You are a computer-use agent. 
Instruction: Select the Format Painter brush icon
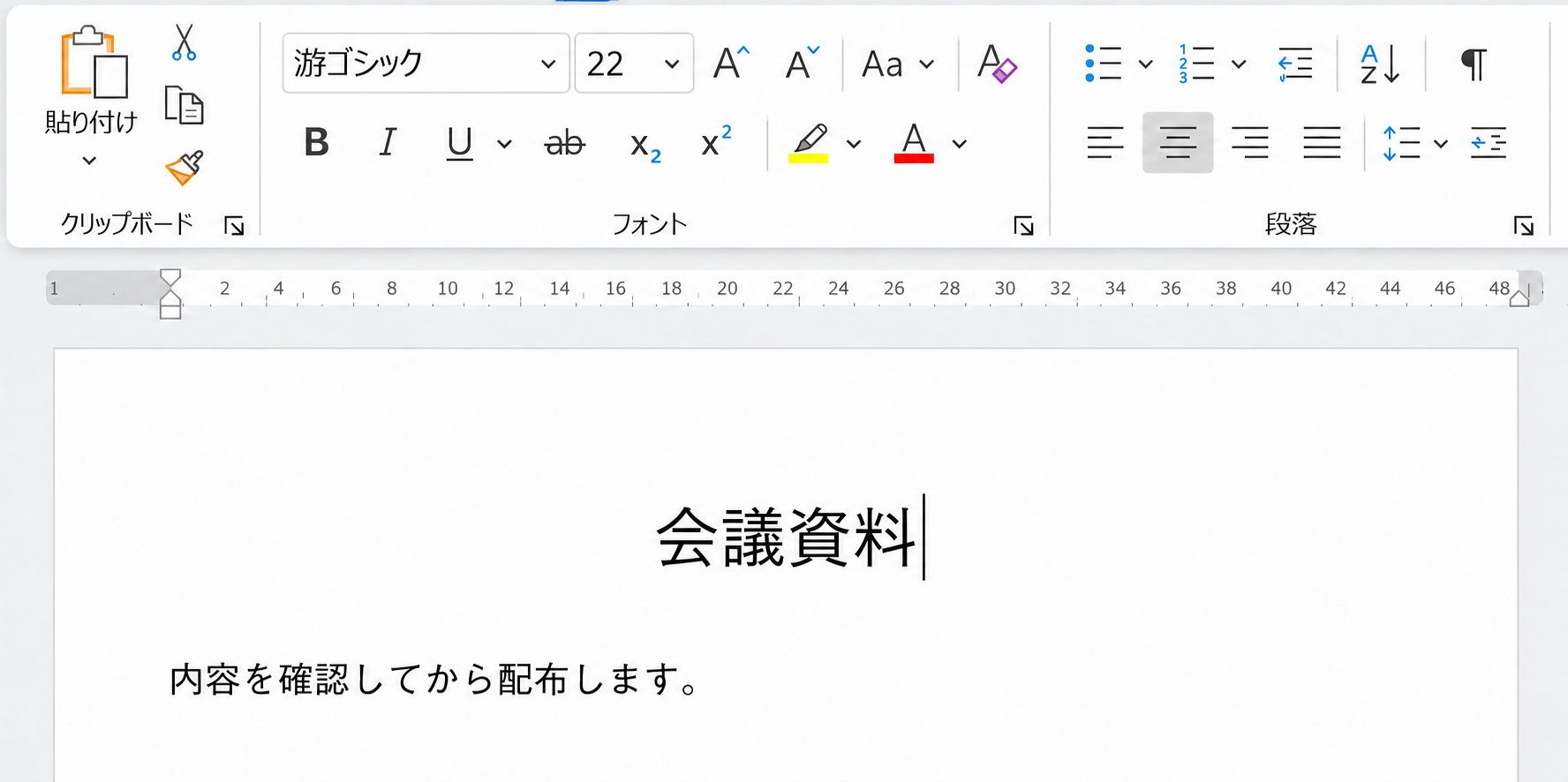tap(184, 168)
